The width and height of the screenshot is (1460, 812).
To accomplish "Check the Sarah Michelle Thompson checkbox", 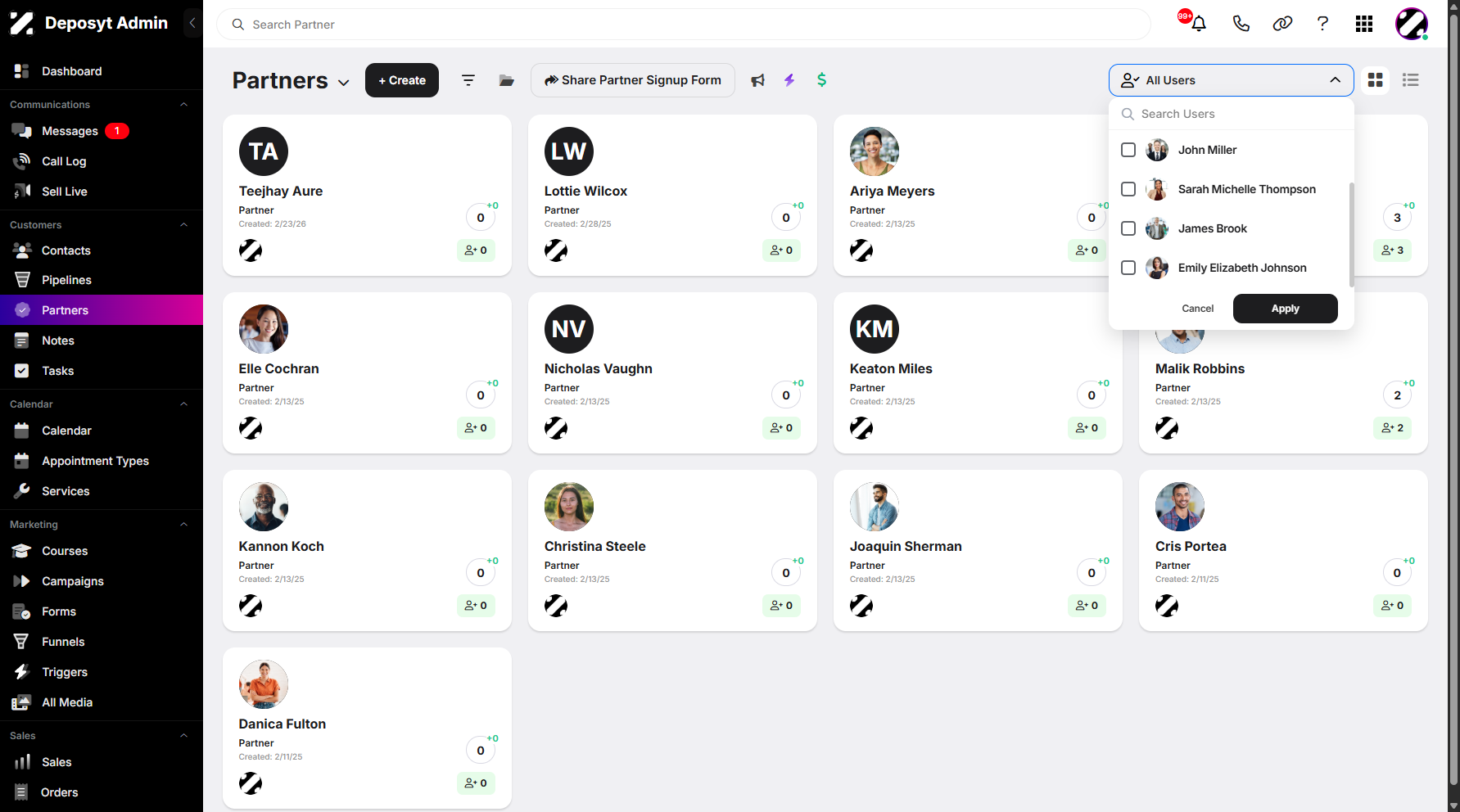I will 1128,189.
